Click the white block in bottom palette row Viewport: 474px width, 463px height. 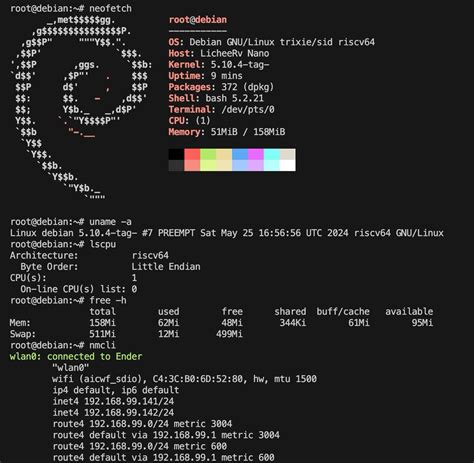[x=288, y=166]
